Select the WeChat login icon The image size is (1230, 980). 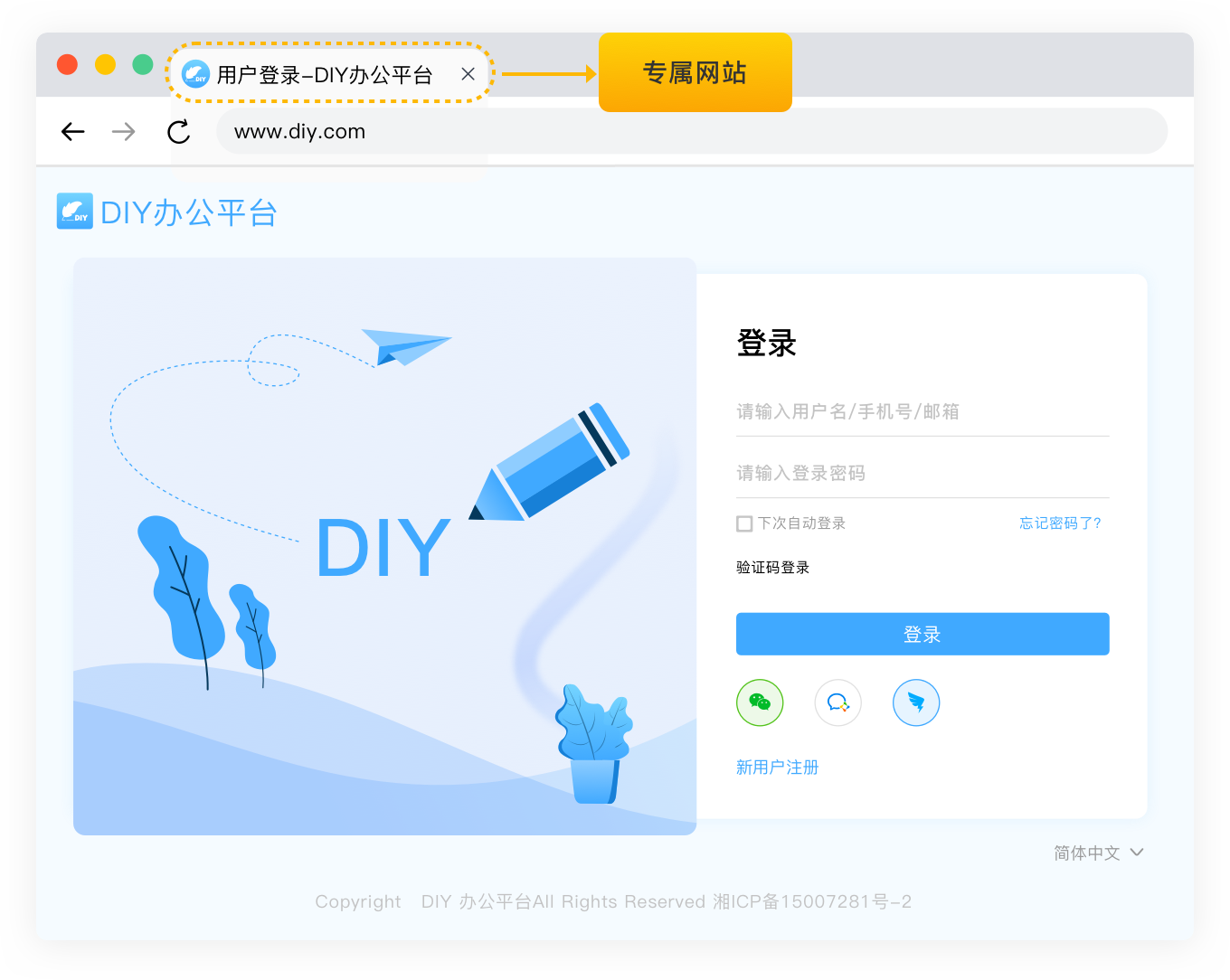point(760,702)
